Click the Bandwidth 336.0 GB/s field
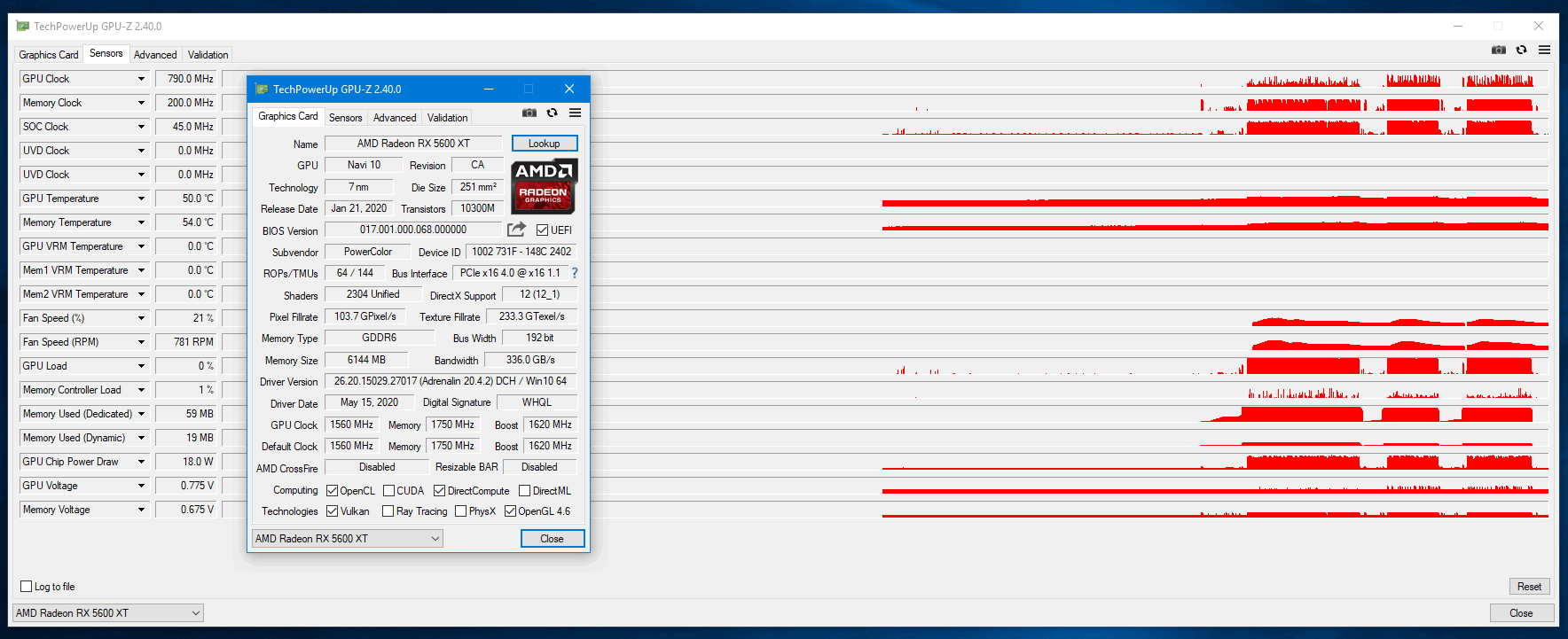The image size is (1568, 639). tap(530, 360)
